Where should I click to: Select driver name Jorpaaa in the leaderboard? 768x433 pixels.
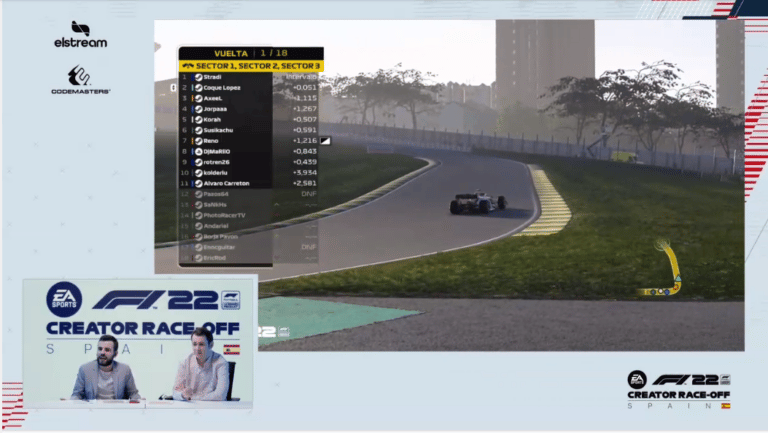point(215,109)
